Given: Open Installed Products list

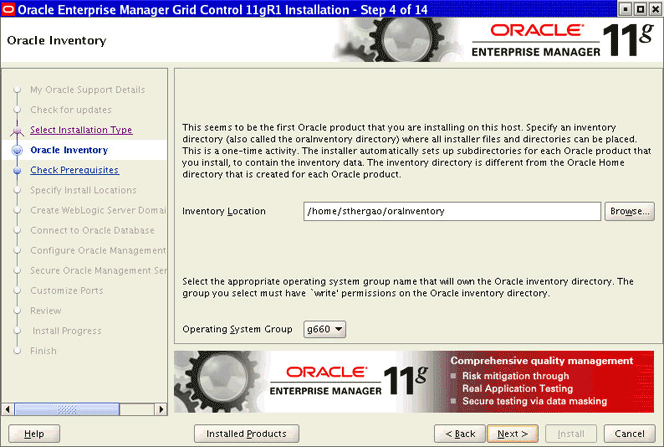Looking at the screenshot, I should [x=246, y=434].
